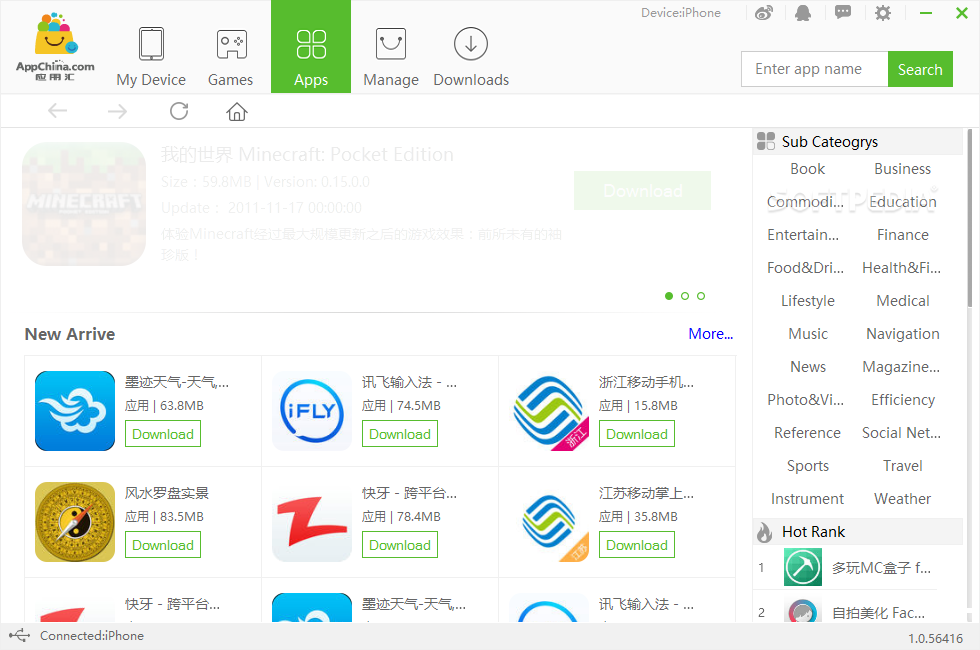Select the Efficiency category
Screen dimensions: 980x650
pos(902,400)
